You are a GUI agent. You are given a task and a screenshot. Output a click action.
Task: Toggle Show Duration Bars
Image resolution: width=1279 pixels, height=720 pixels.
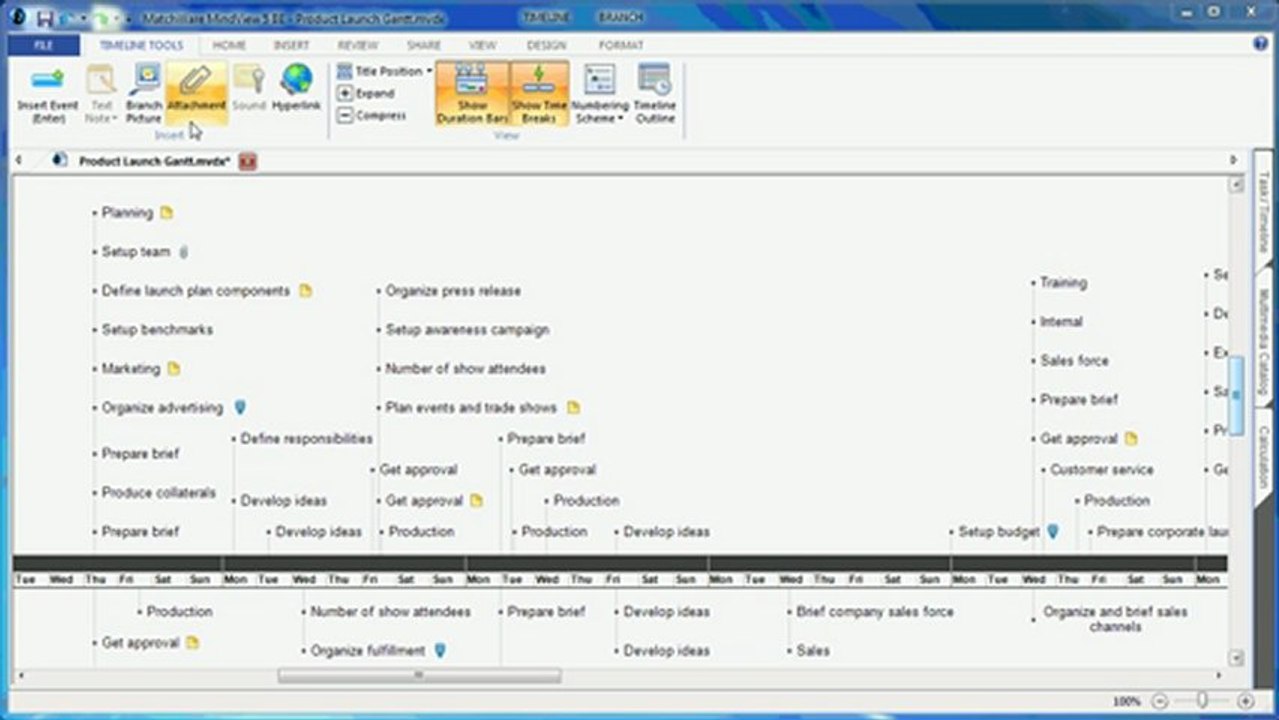click(472, 94)
